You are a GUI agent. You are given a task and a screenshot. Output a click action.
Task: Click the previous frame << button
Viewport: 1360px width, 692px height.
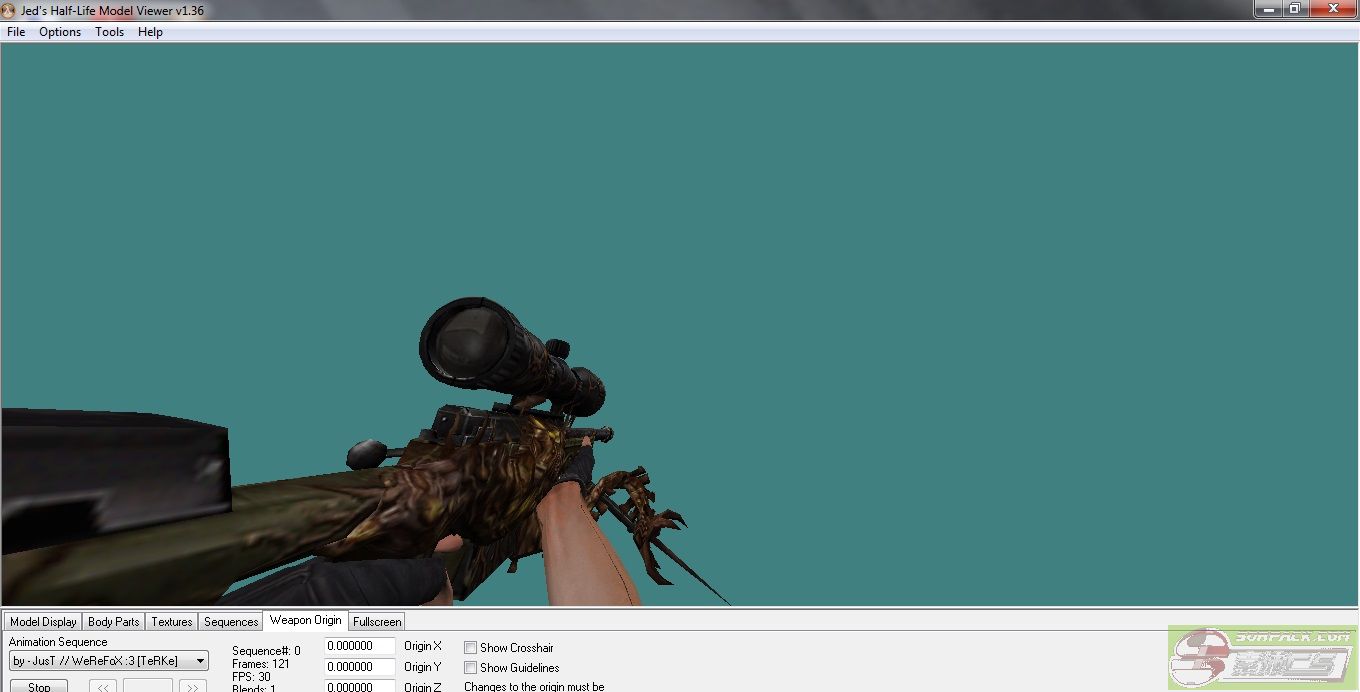pos(103,686)
